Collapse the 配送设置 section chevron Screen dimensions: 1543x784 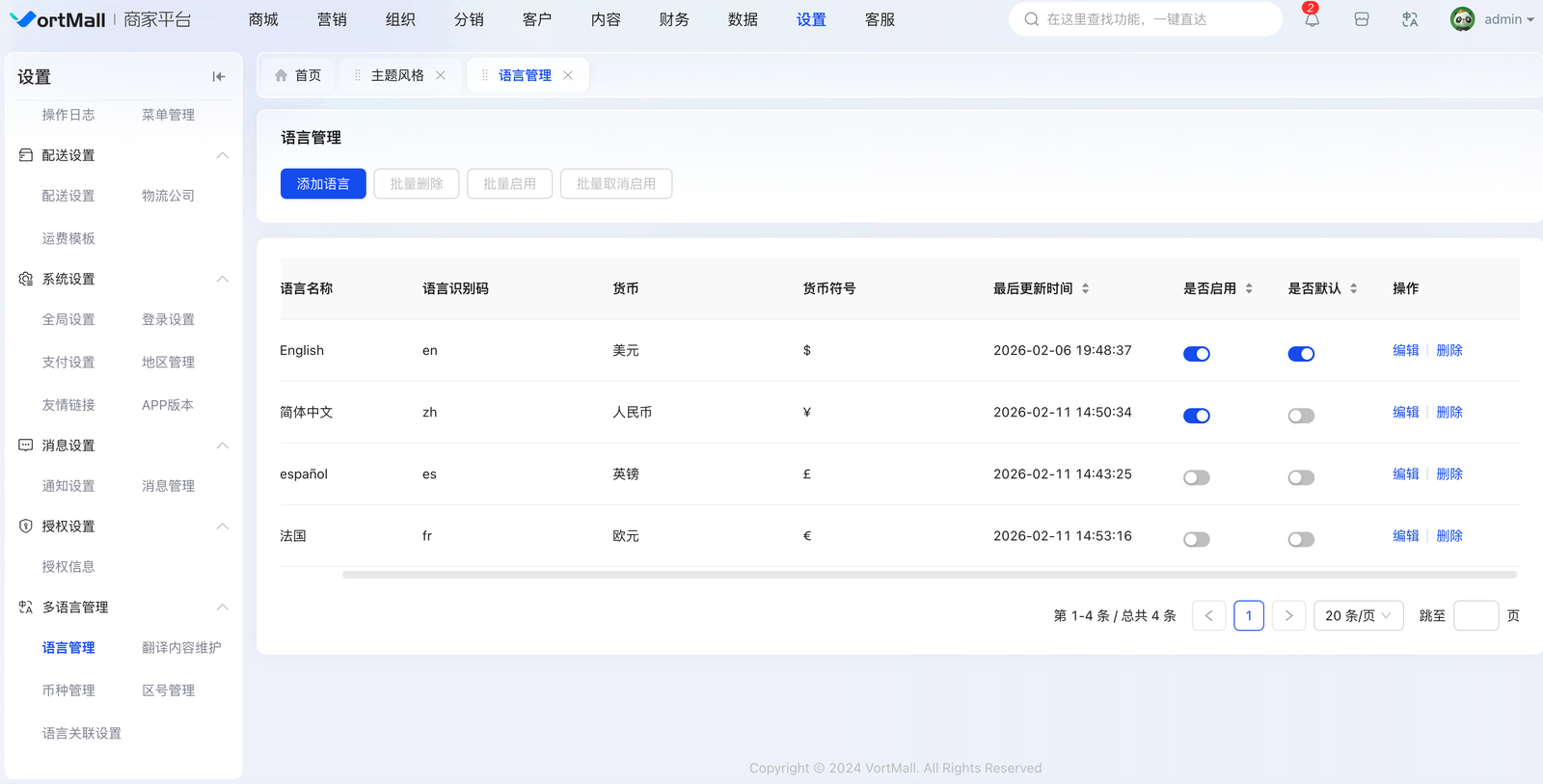tap(223, 155)
